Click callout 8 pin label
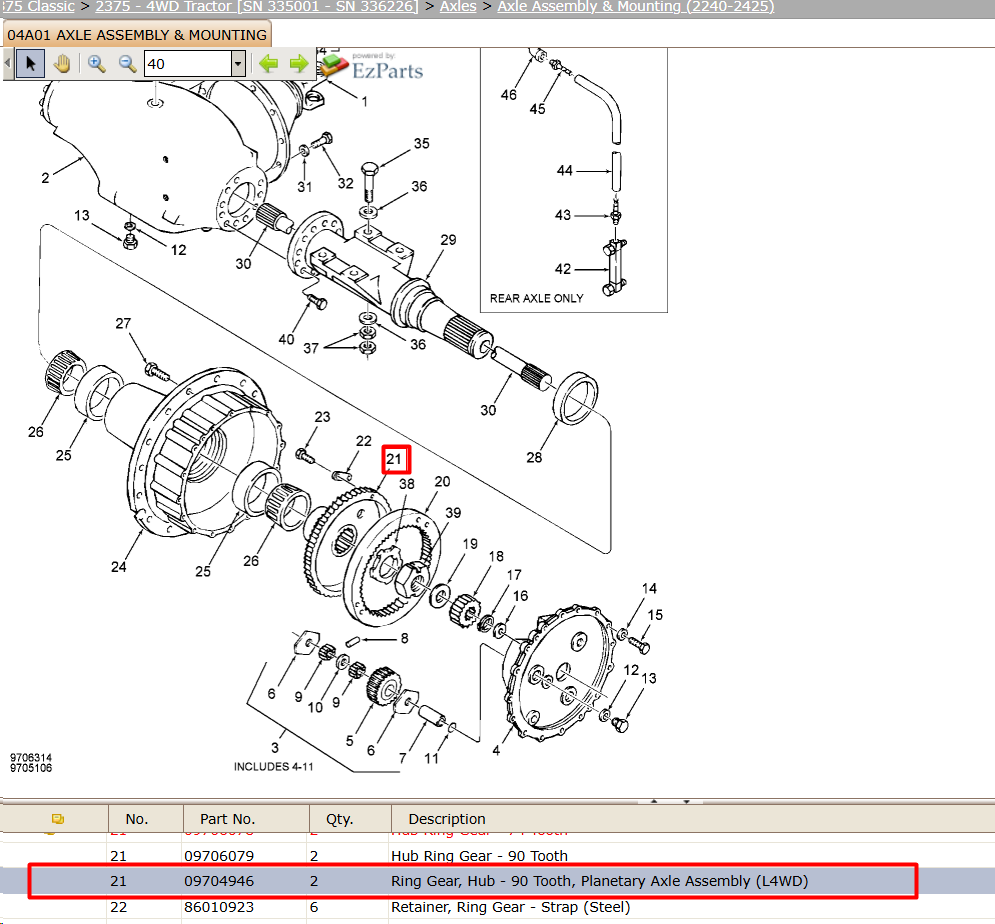 click(x=404, y=638)
